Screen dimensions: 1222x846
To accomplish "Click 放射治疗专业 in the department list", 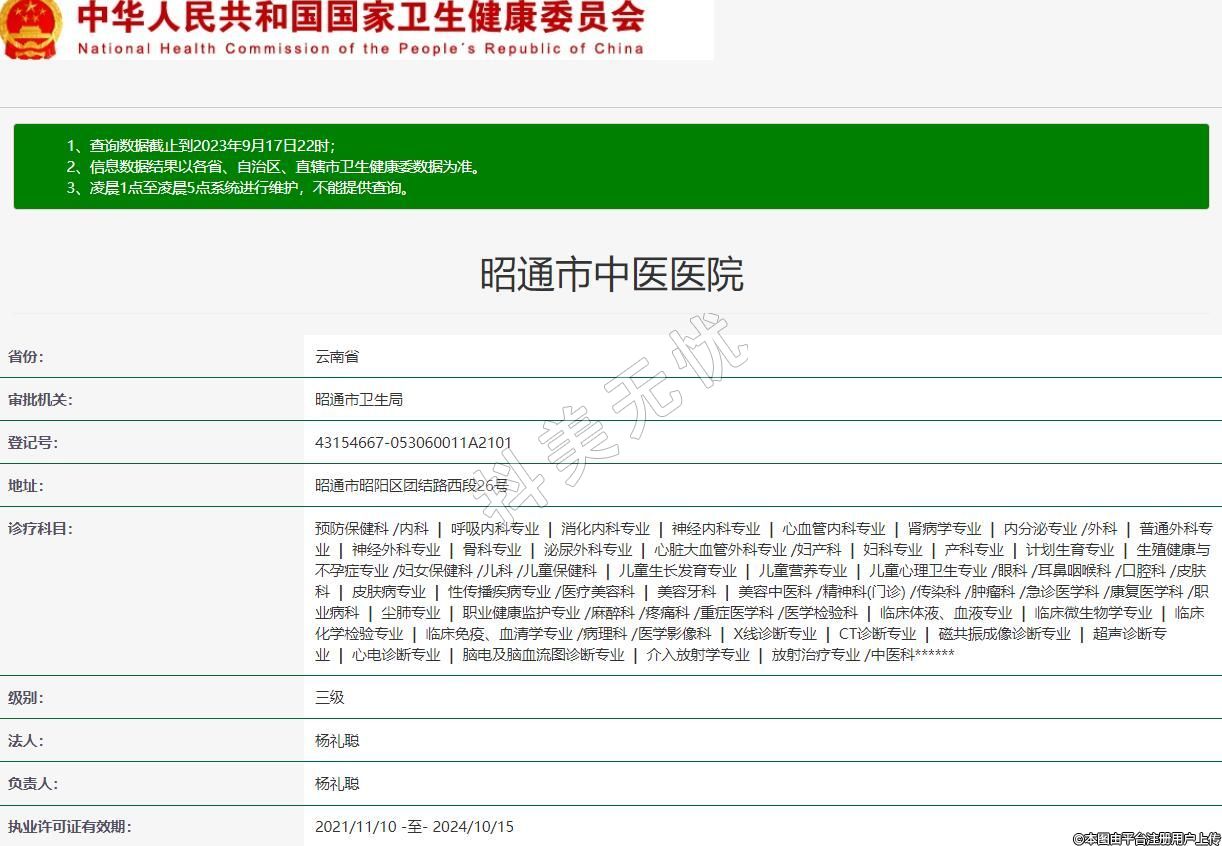I will tap(815, 654).
